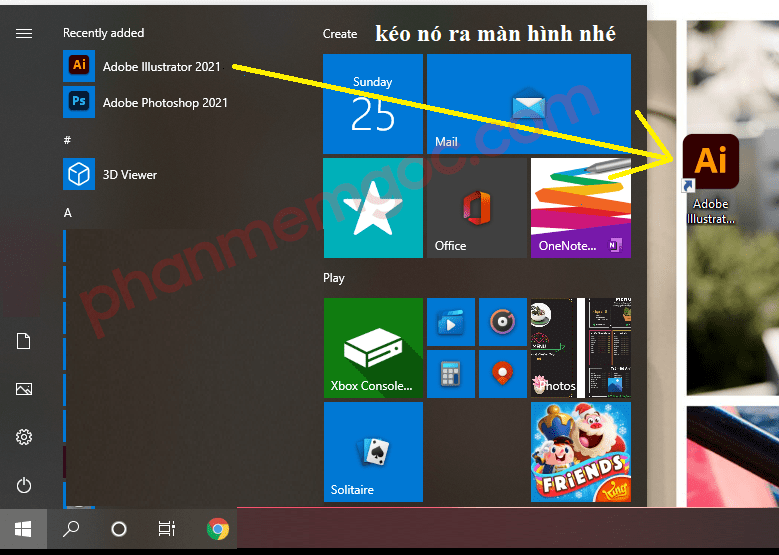Screen dimensions: 779x555
Task: Open the white star app tile
Action: 373,208
